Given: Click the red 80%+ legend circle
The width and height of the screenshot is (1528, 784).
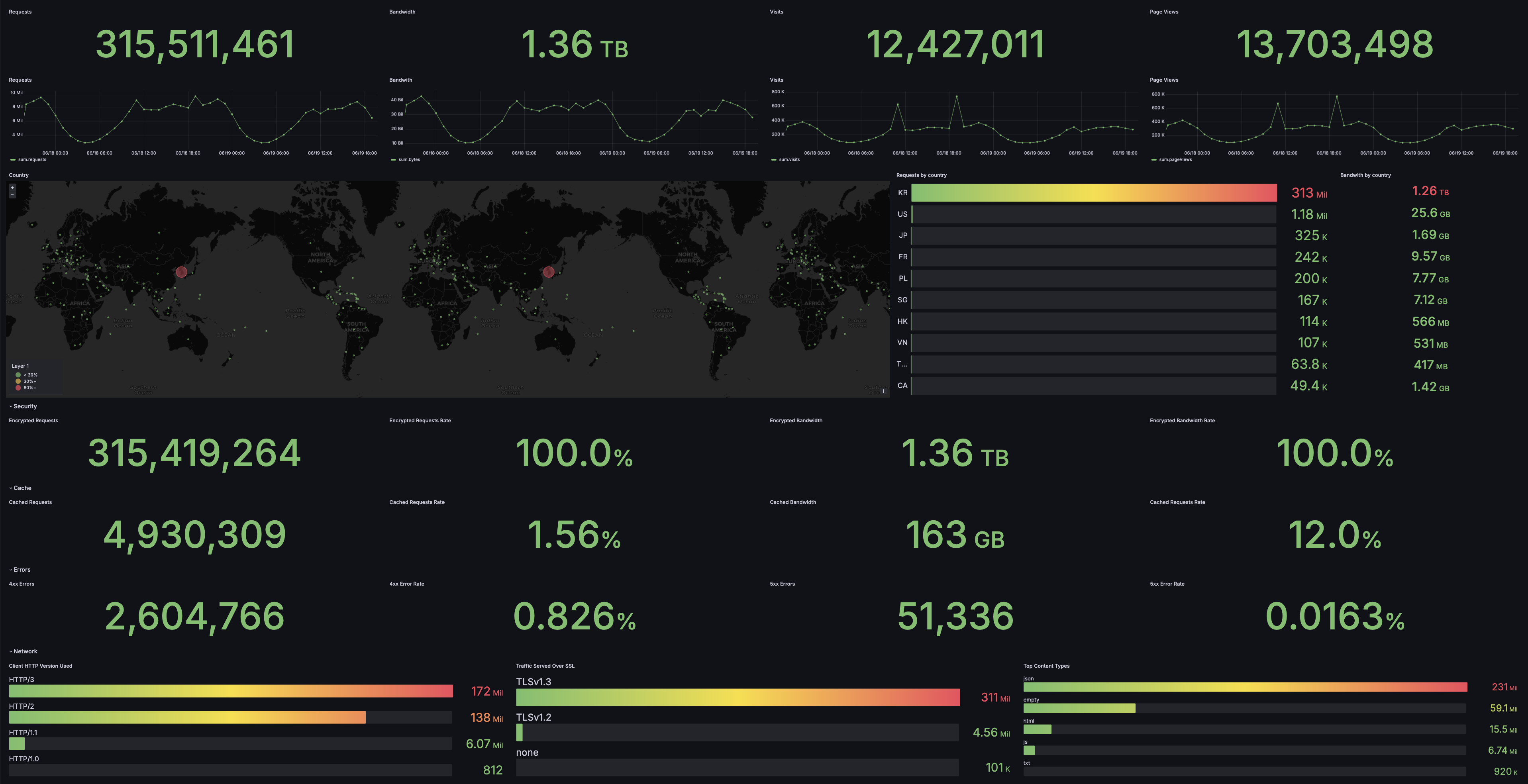Looking at the screenshot, I should (x=18, y=388).
